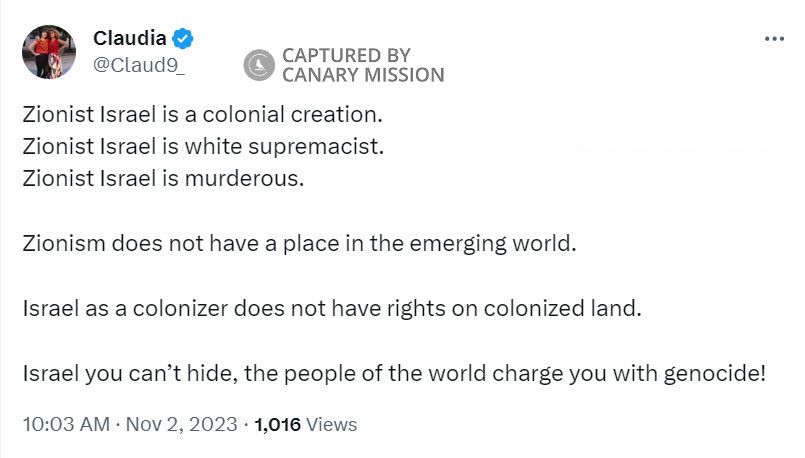Click the blue verified checkmark badge
Image resolution: width=805 pixels, height=458 pixels.
(x=183, y=39)
